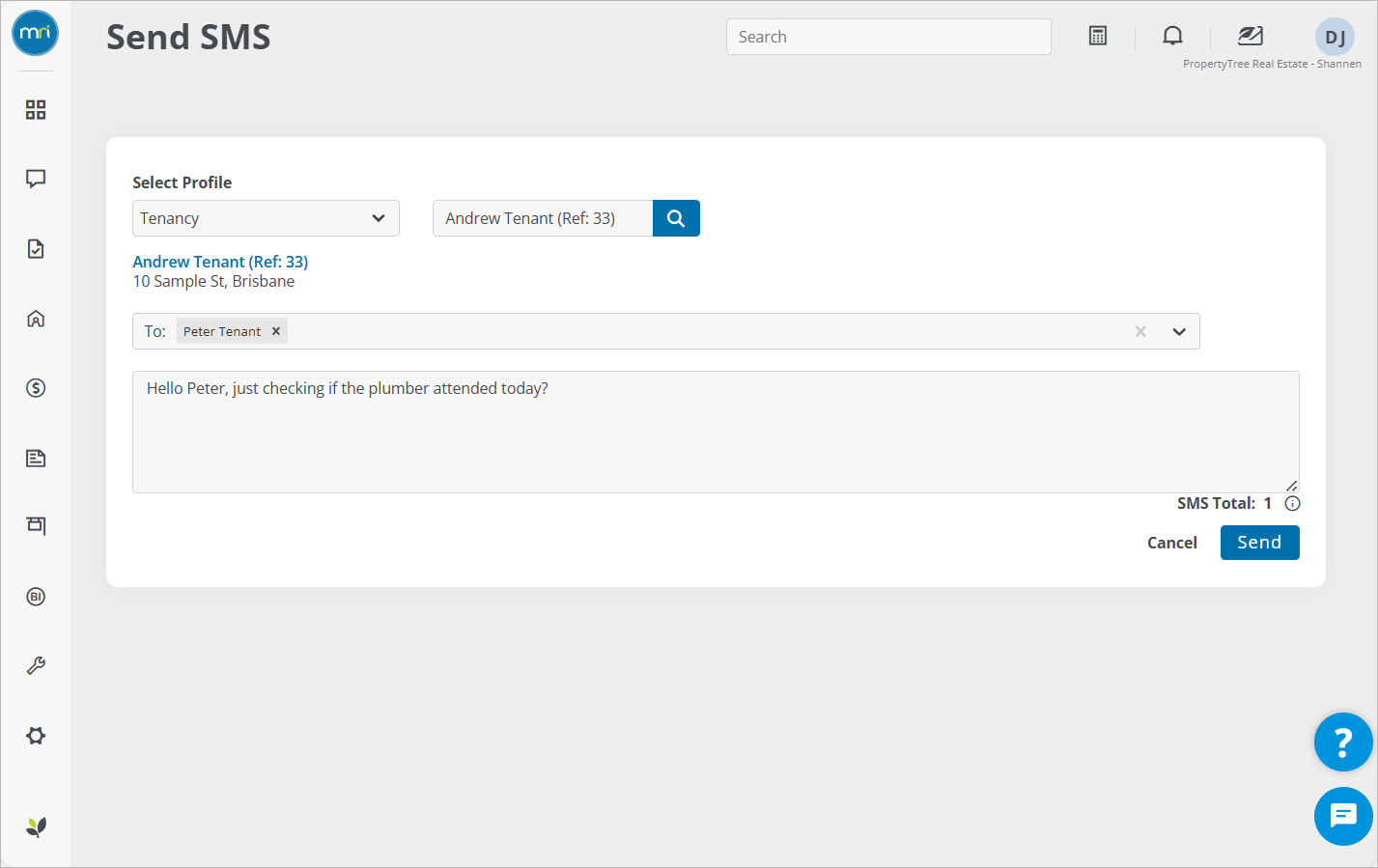Click the Andrew Tenant (Ref: 33) search field
1378x868 pixels.
543,218
